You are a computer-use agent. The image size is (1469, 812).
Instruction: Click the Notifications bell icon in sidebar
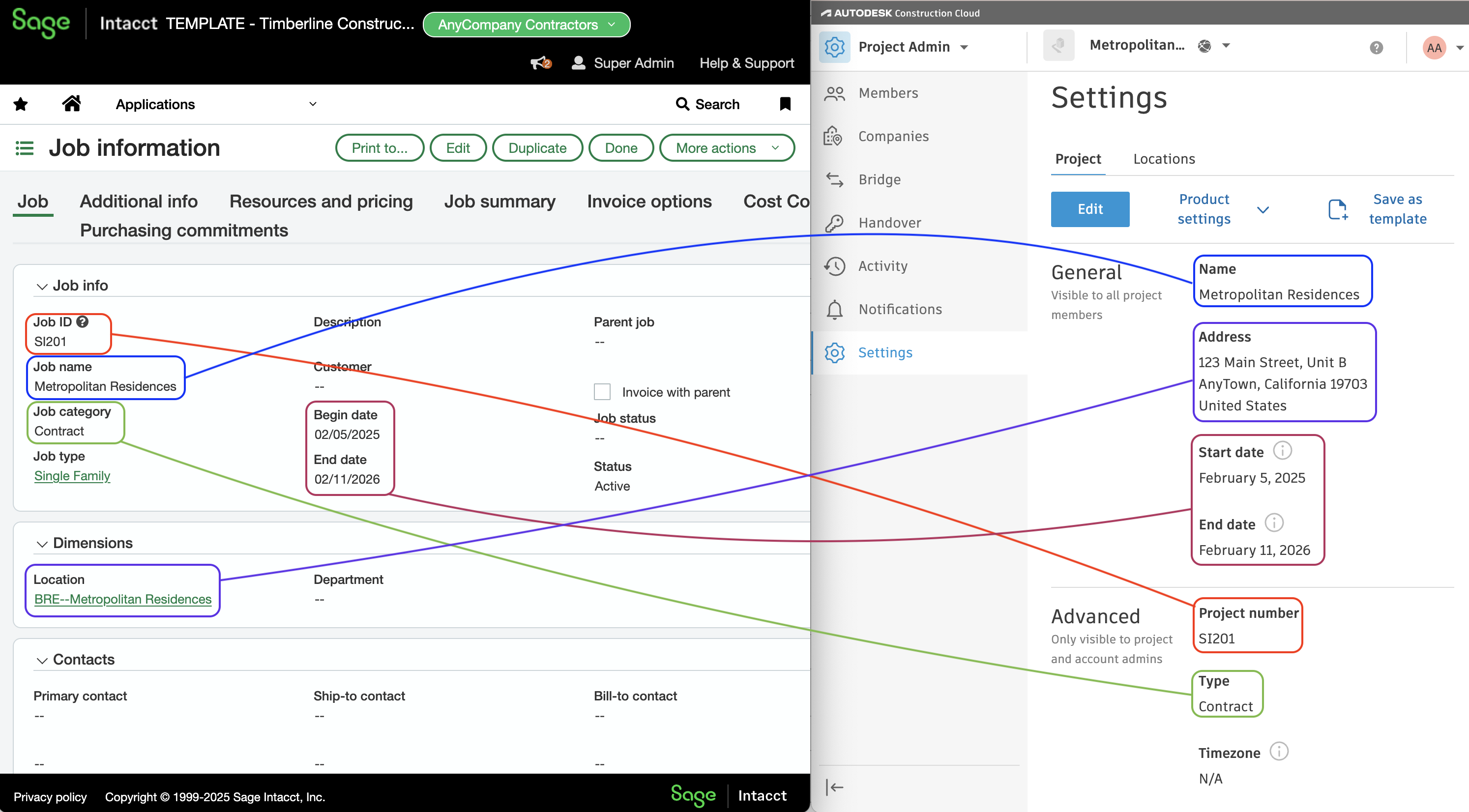[x=836, y=309]
